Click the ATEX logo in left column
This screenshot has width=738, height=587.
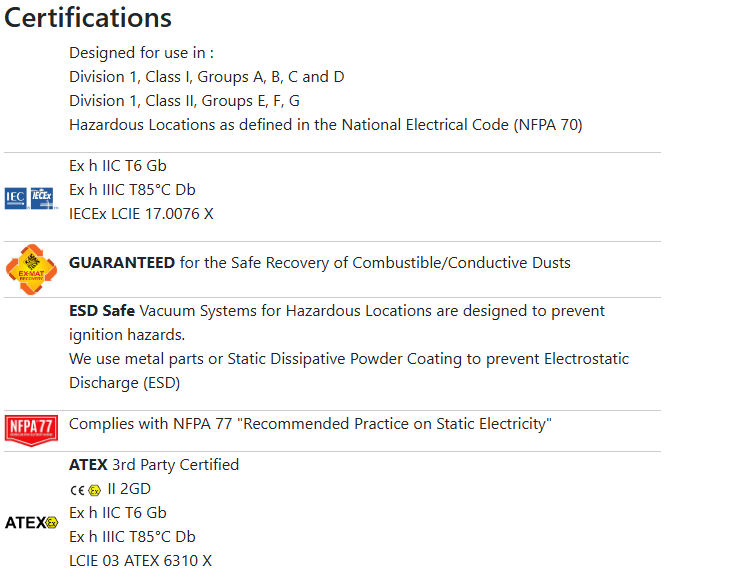coord(32,523)
